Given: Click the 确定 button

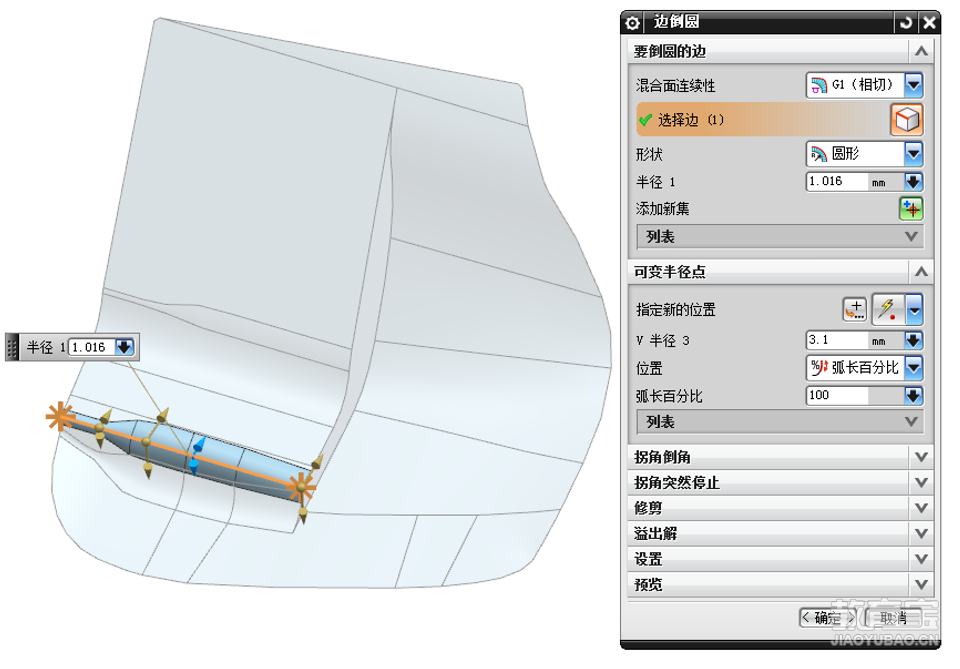Looking at the screenshot, I should (828, 618).
